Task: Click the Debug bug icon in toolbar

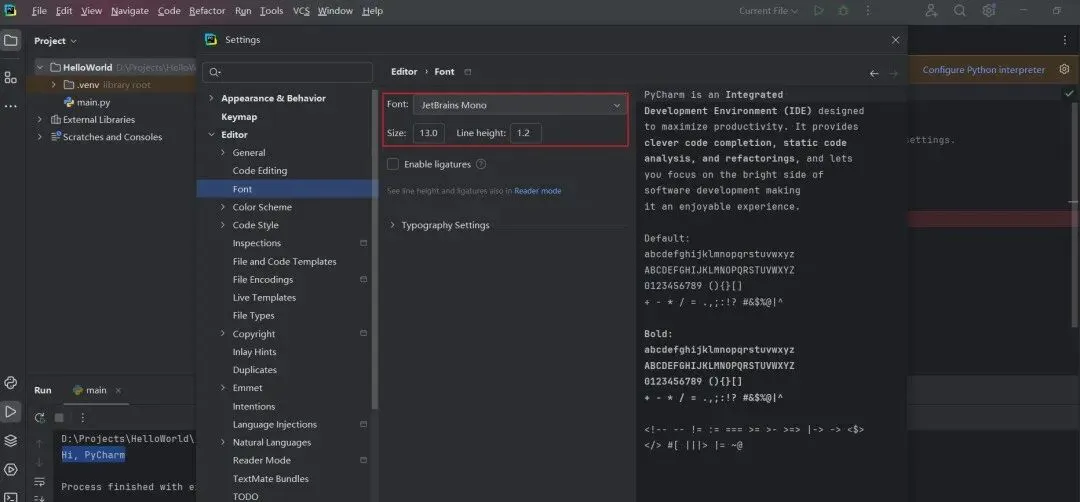Action: [843, 11]
